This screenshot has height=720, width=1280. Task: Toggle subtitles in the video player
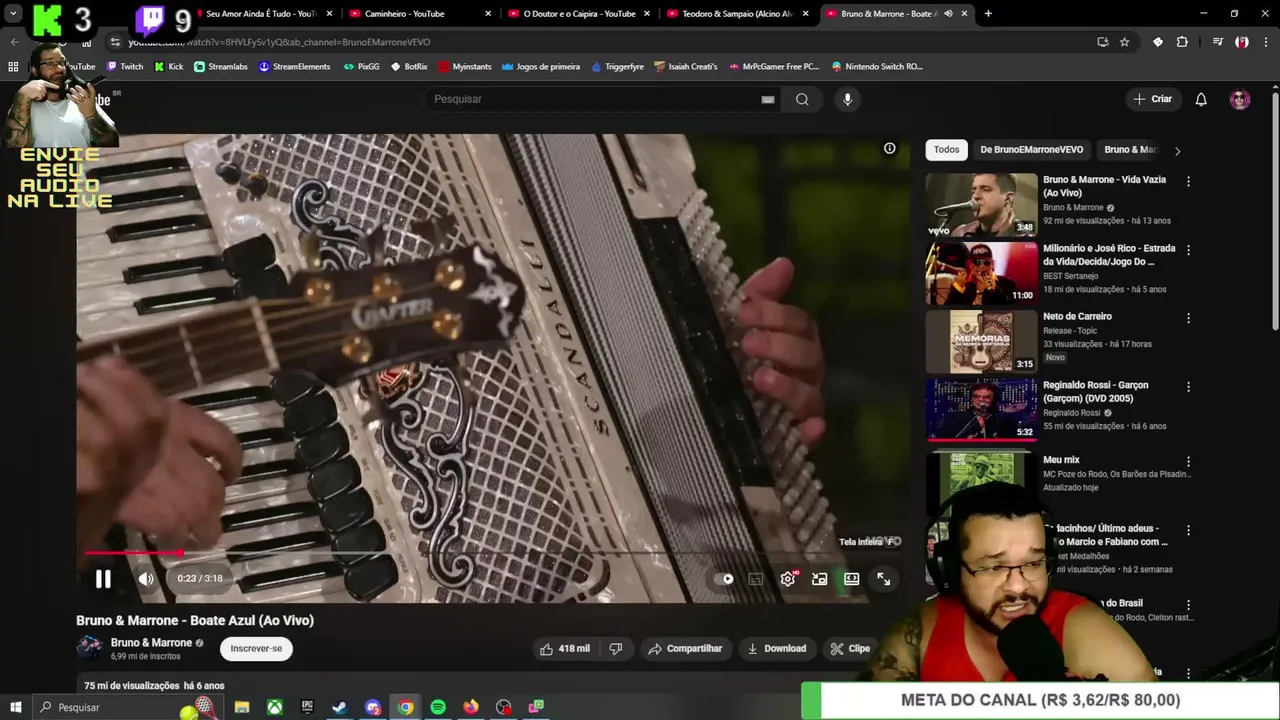[756, 579]
